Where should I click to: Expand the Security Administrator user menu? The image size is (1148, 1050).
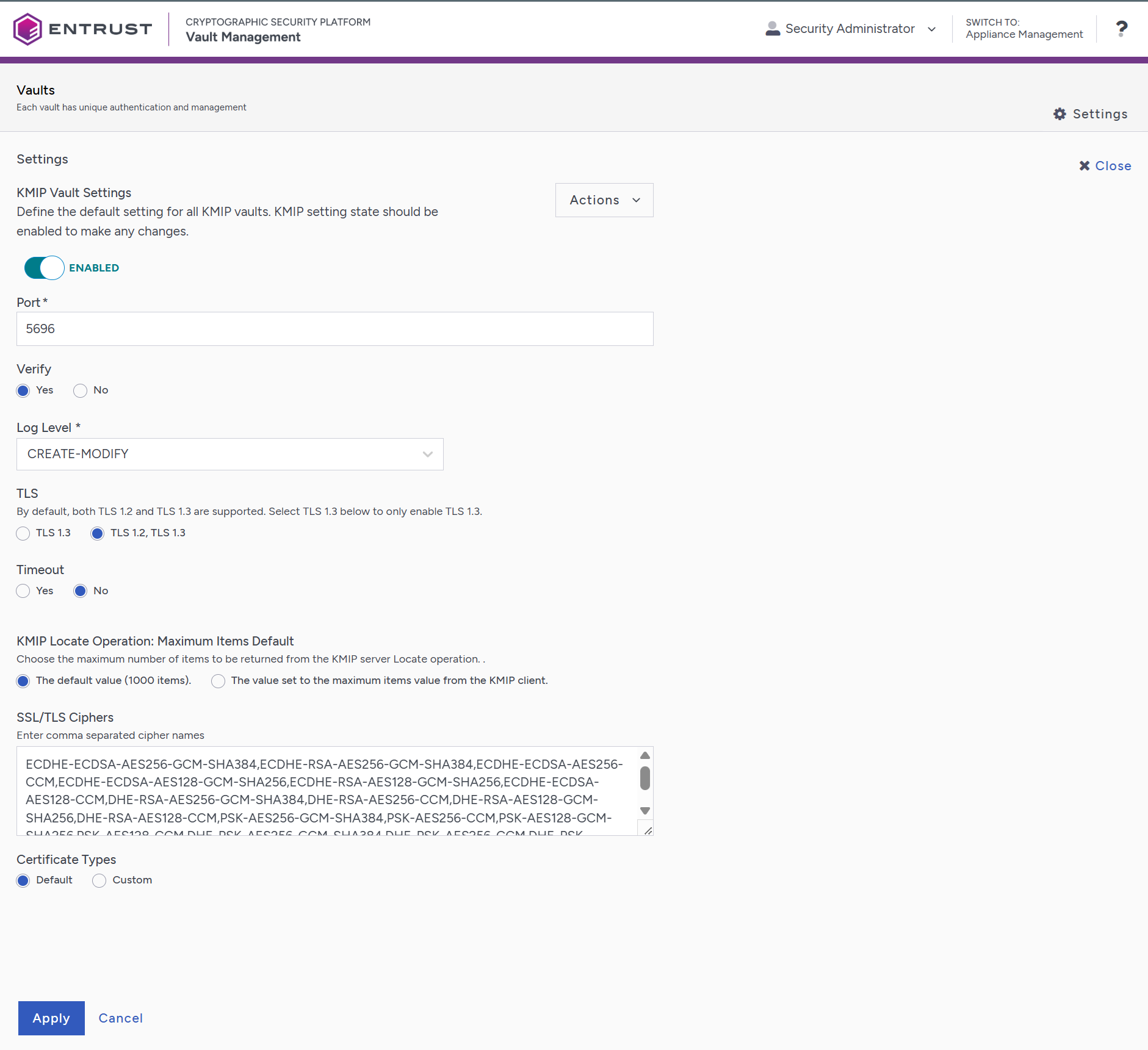pyautogui.click(x=851, y=29)
